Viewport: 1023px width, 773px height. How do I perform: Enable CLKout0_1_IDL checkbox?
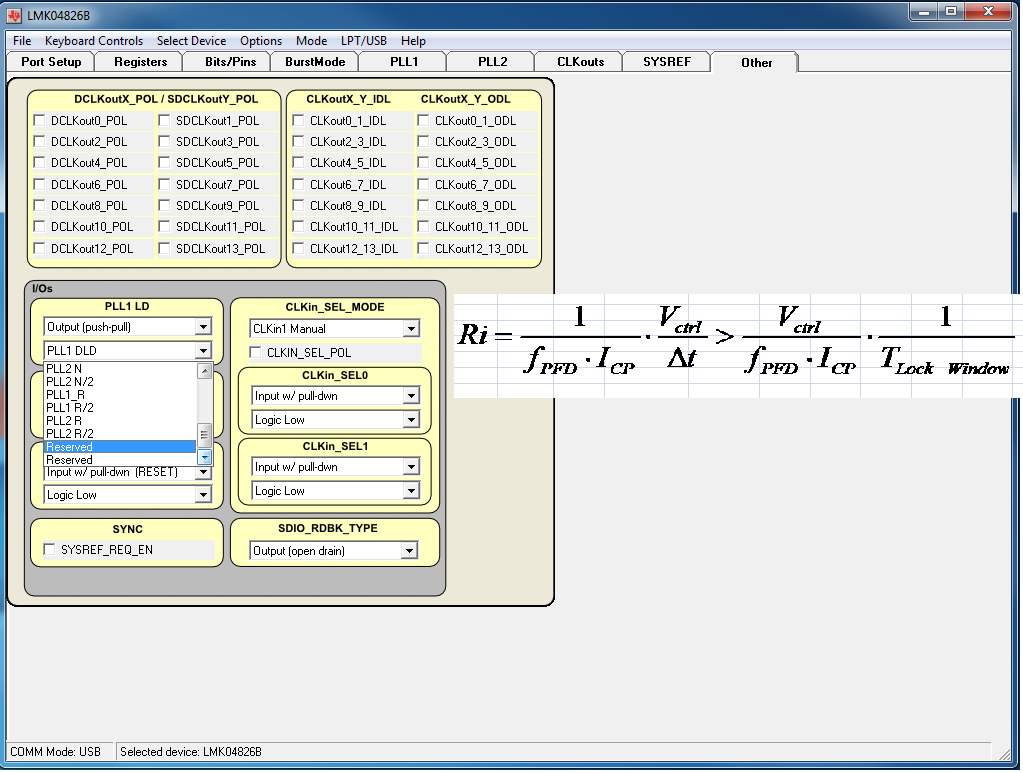pos(298,121)
